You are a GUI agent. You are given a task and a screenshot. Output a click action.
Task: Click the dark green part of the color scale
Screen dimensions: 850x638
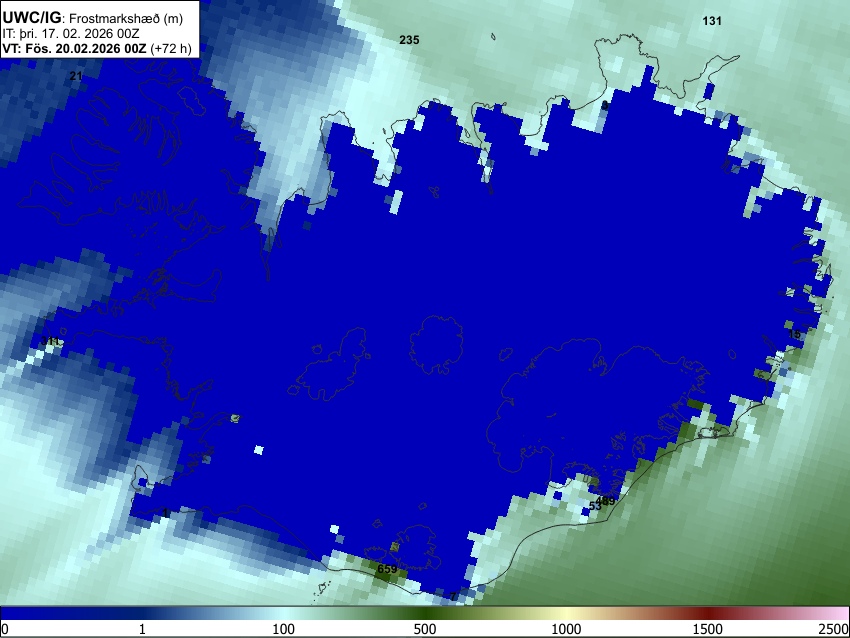tap(425, 613)
